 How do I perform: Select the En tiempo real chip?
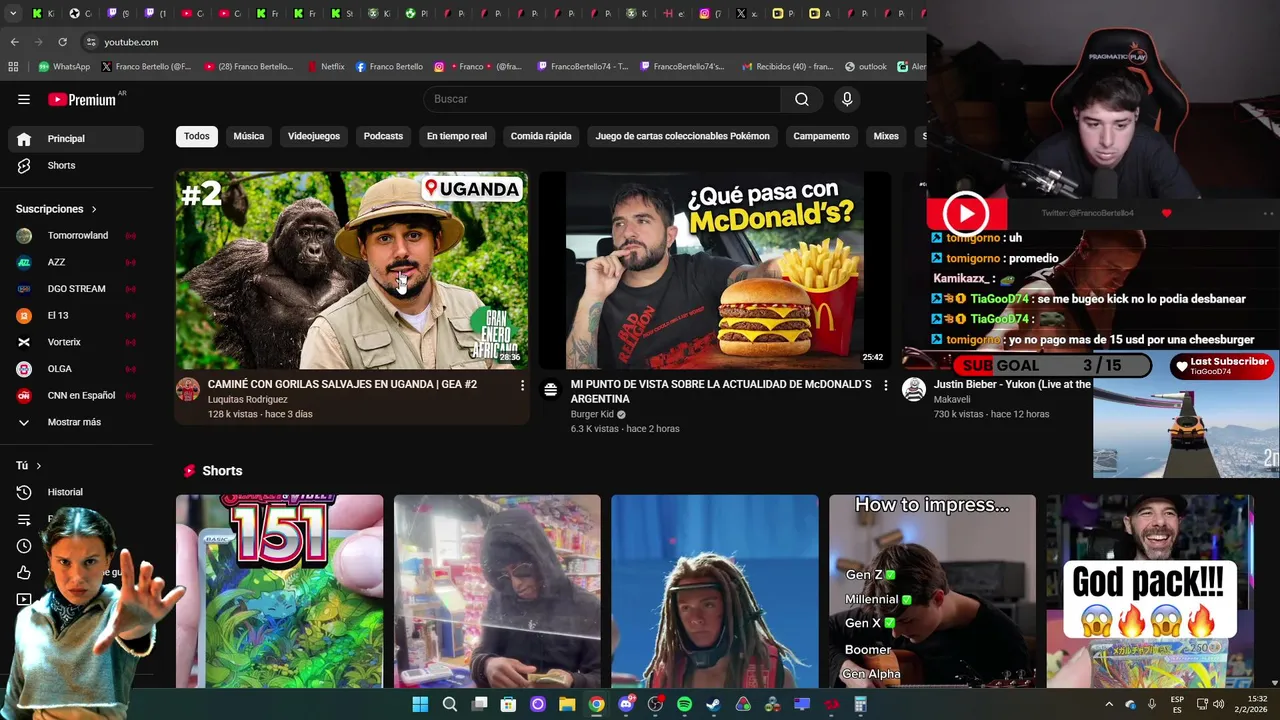(x=457, y=136)
